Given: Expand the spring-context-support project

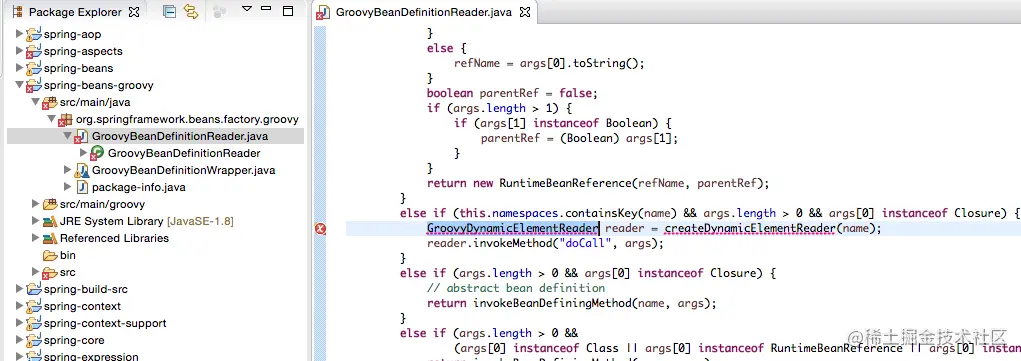Looking at the screenshot, I should coord(20,323).
